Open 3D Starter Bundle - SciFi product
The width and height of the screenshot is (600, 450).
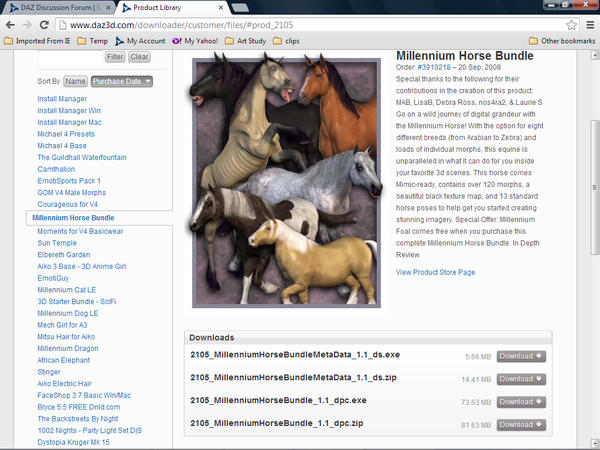click(x=77, y=302)
